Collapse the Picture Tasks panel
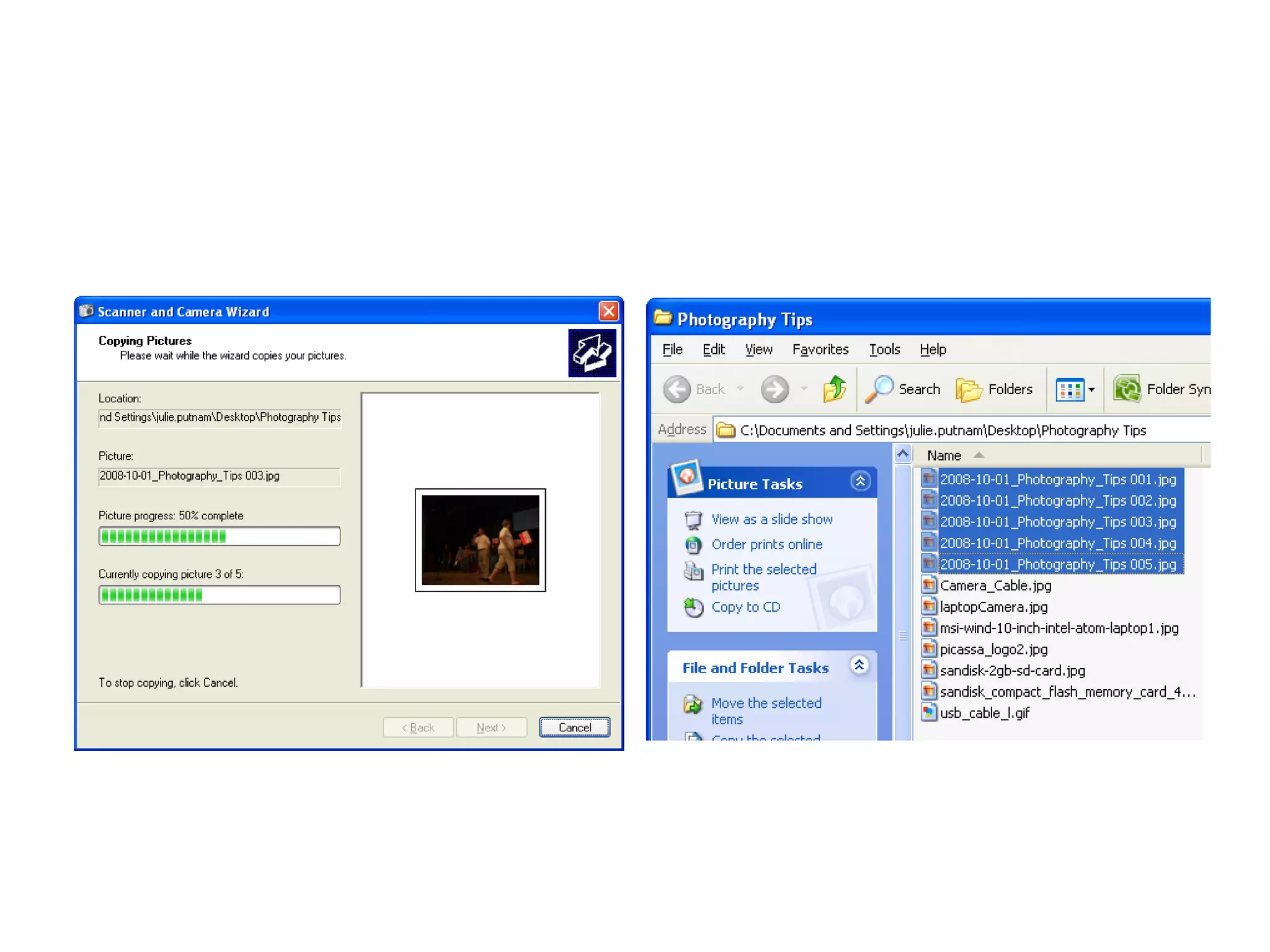The height and width of the screenshot is (952, 1270). pyautogui.click(x=860, y=481)
